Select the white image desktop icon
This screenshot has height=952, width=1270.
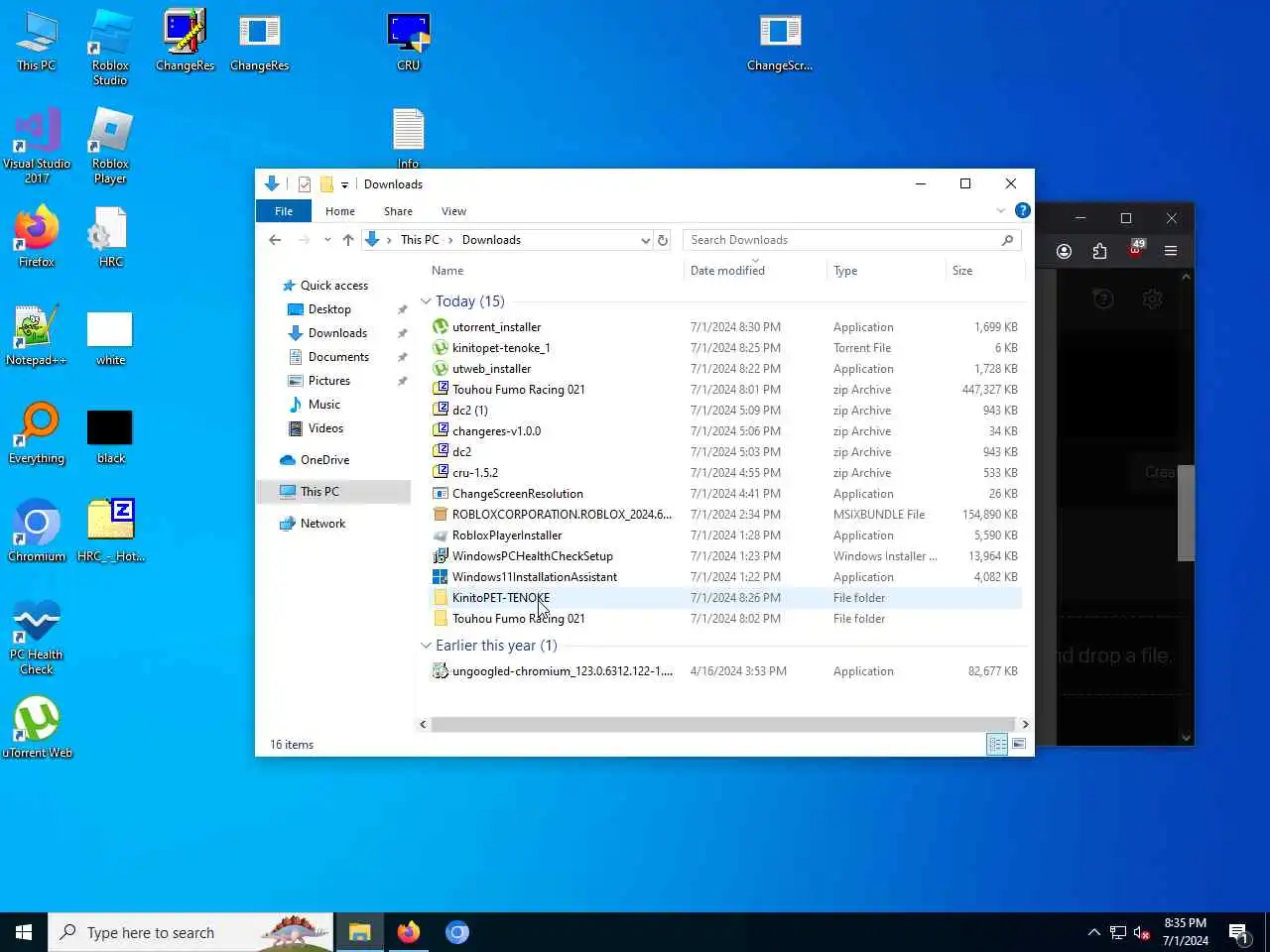[110, 337]
